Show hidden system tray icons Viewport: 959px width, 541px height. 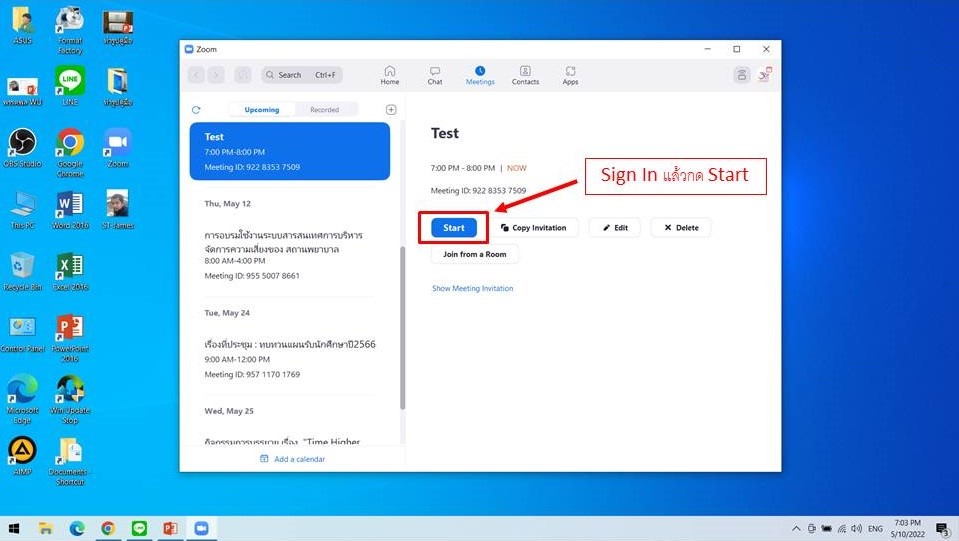(796, 529)
